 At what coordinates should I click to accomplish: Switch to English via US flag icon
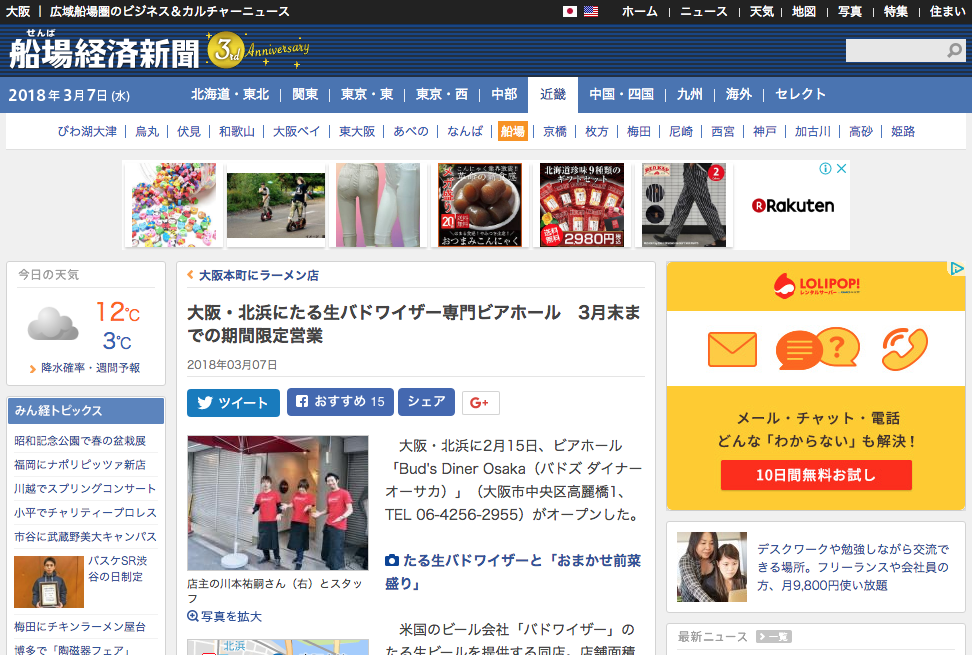[591, 12]
